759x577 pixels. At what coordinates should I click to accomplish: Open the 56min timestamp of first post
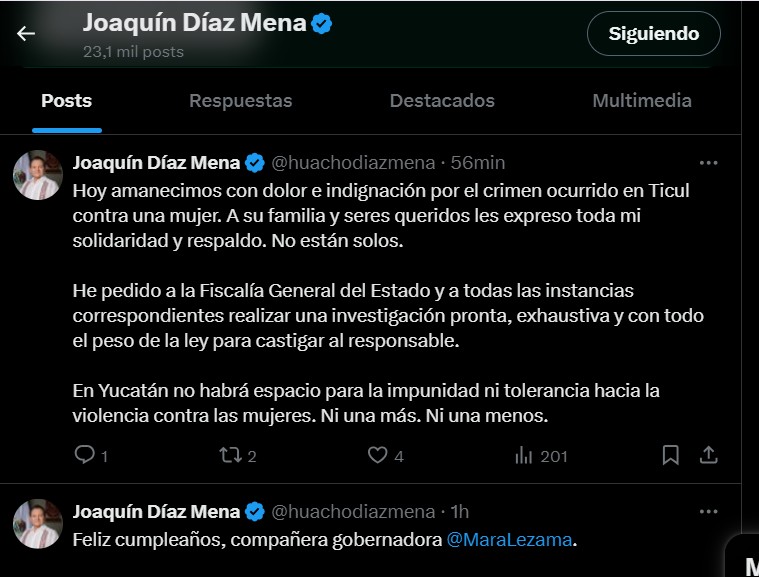(478, 163)
